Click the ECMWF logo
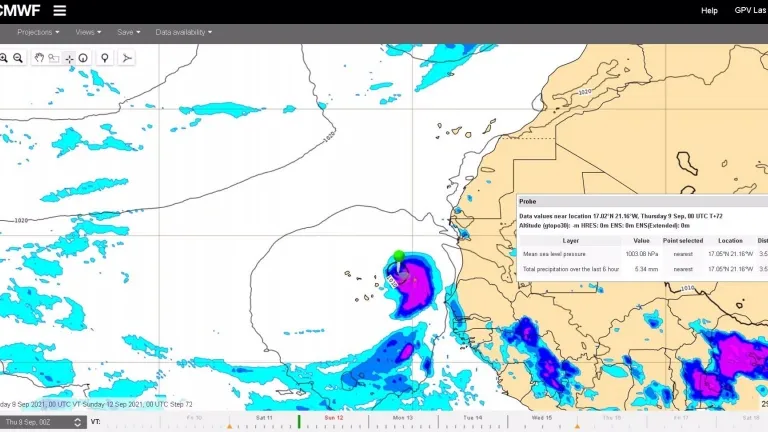The image size is (768, 432). click(20, 11)
